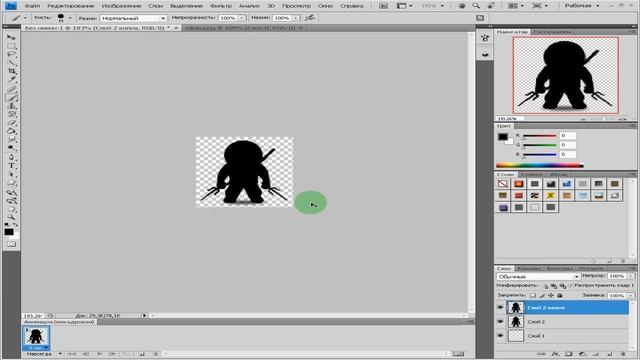Create a new layer

click(x=610, y=354)
